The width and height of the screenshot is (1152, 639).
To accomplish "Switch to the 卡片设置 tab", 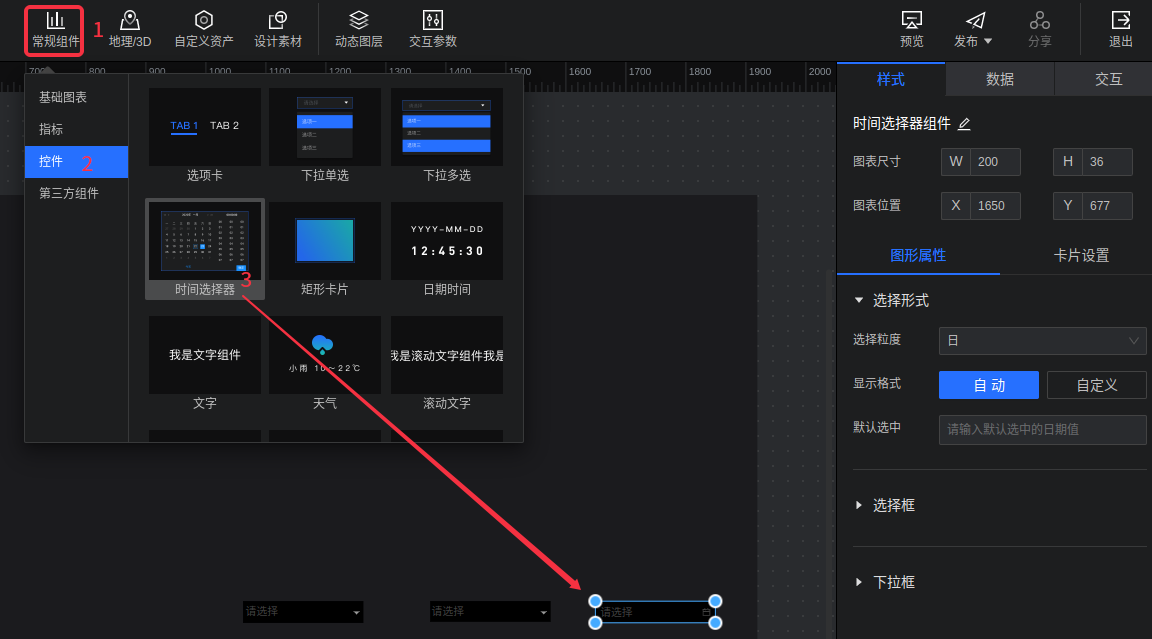I will click(1081, 255).
